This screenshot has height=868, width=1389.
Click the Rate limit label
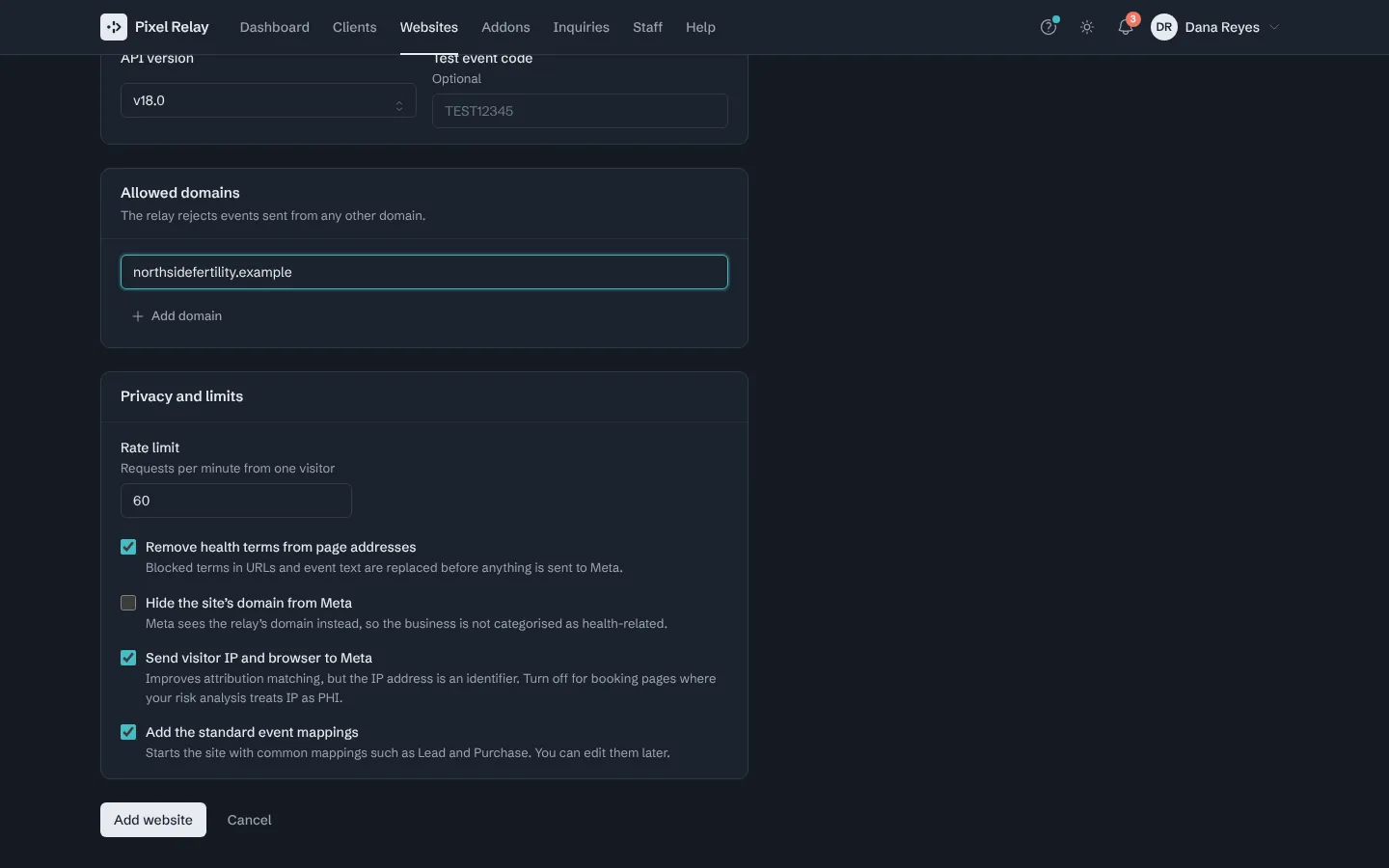[x=150, y=448]
